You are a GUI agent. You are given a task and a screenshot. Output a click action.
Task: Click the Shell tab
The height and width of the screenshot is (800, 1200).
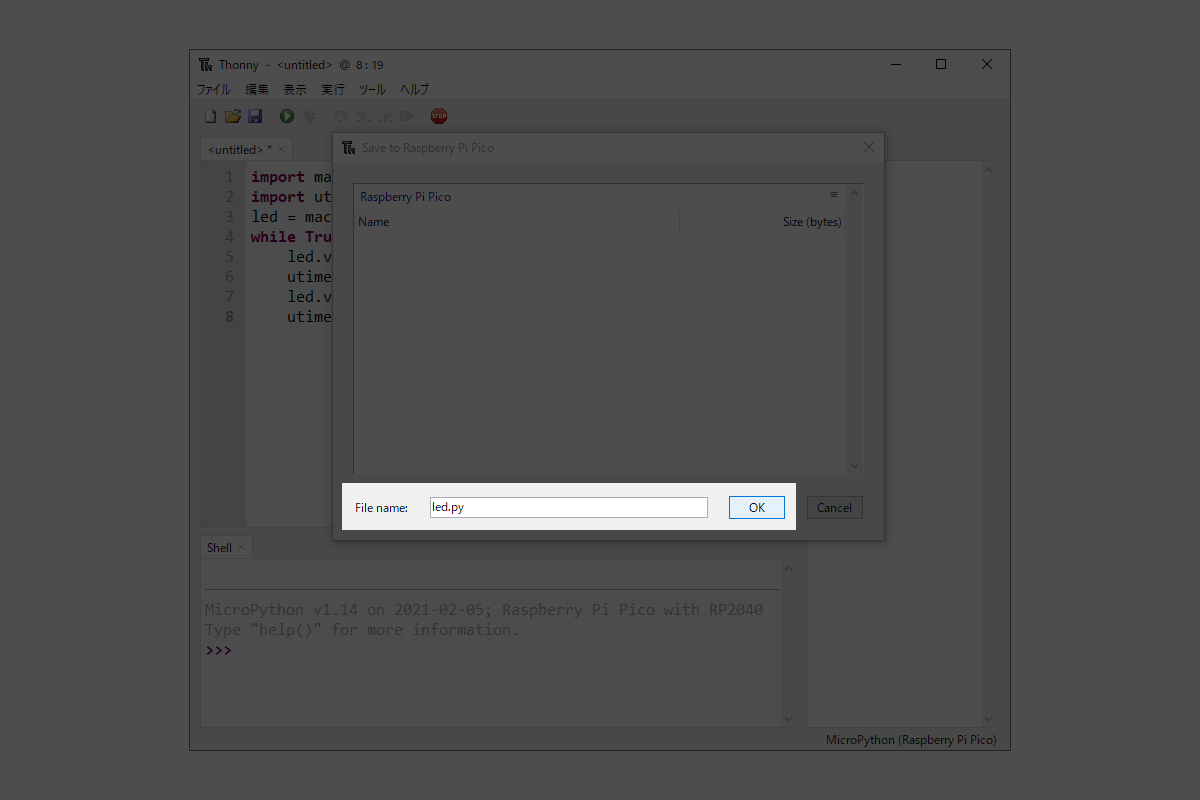click(x=219, y=548)
